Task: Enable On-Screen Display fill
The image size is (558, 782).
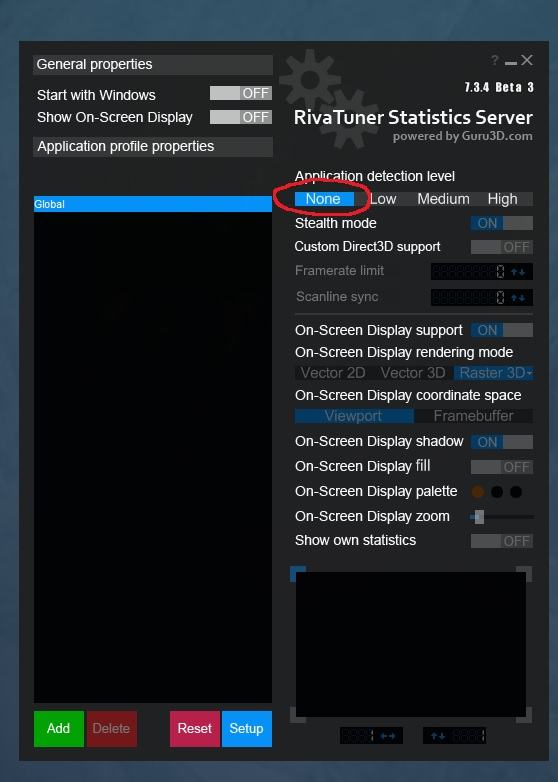Action: tap(502, 467)
